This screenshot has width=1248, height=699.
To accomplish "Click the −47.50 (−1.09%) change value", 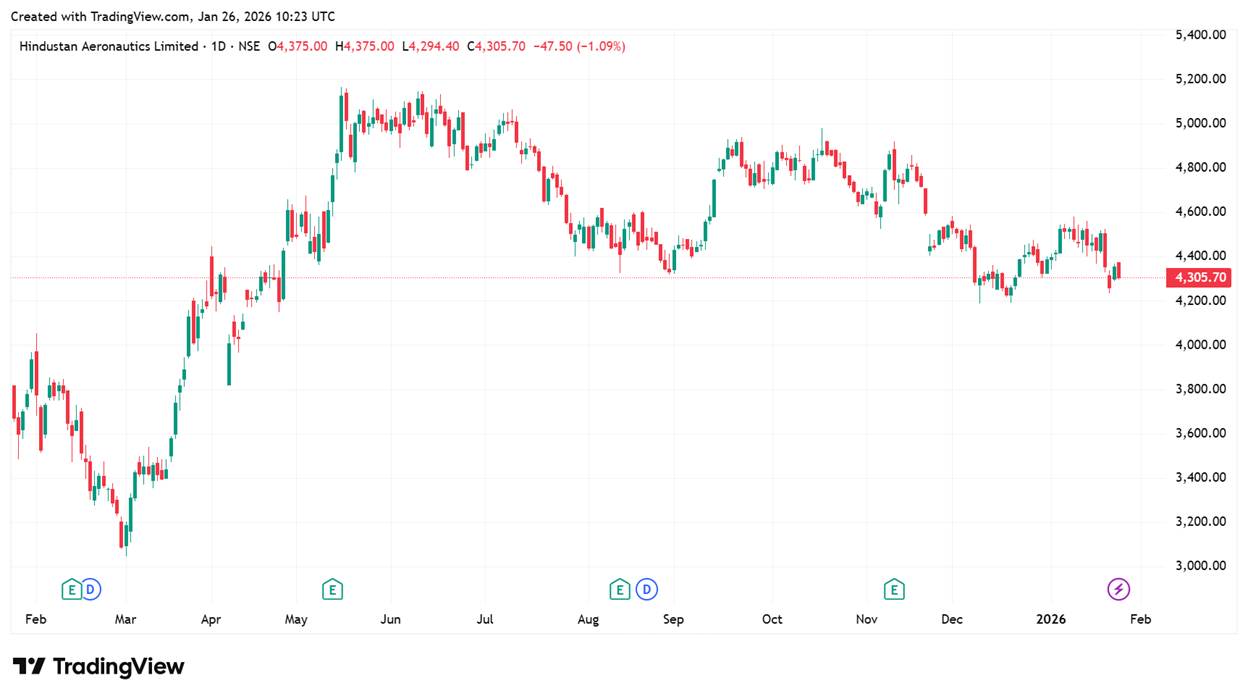I will click(x=580, y=46).
